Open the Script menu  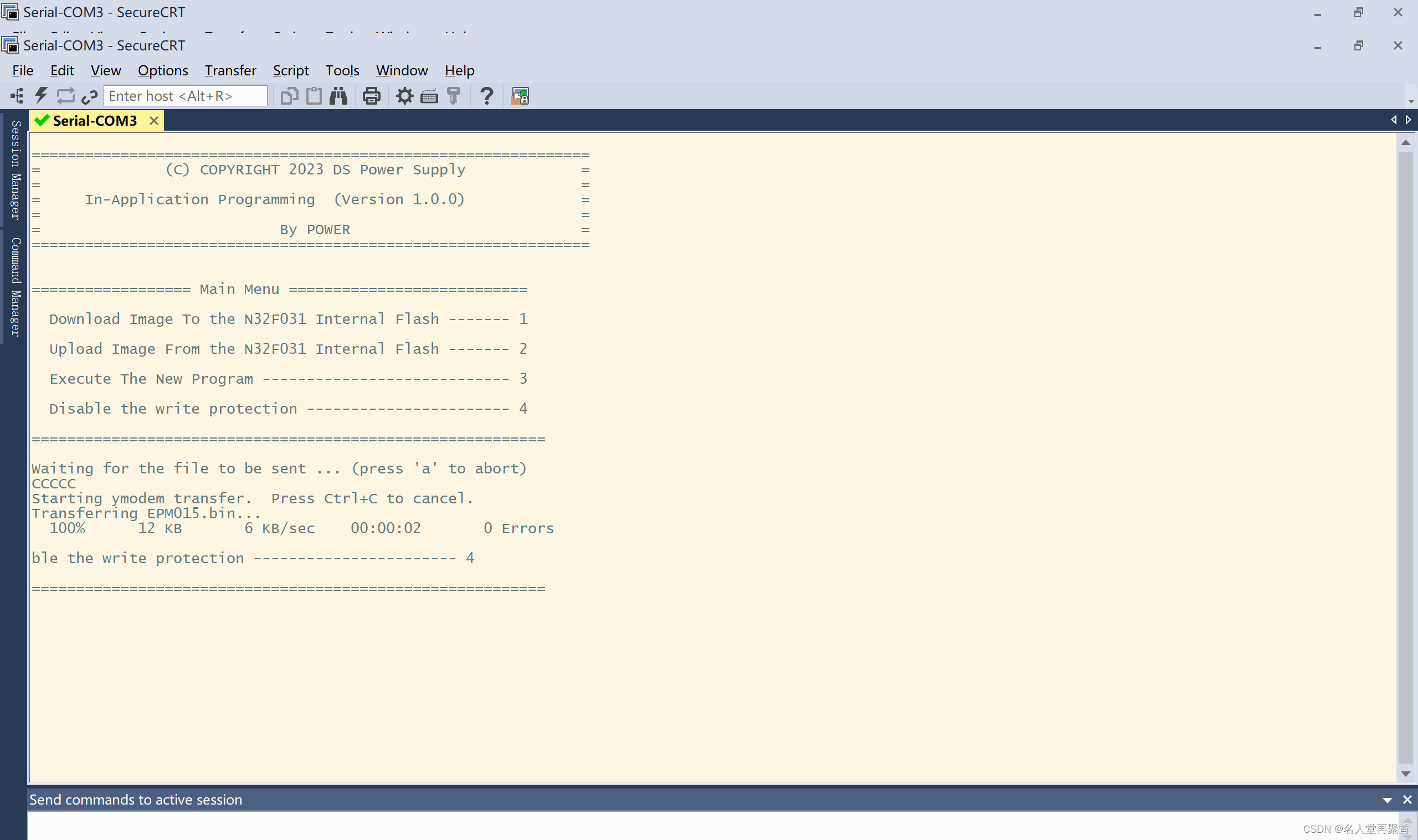tap(289, 70)
